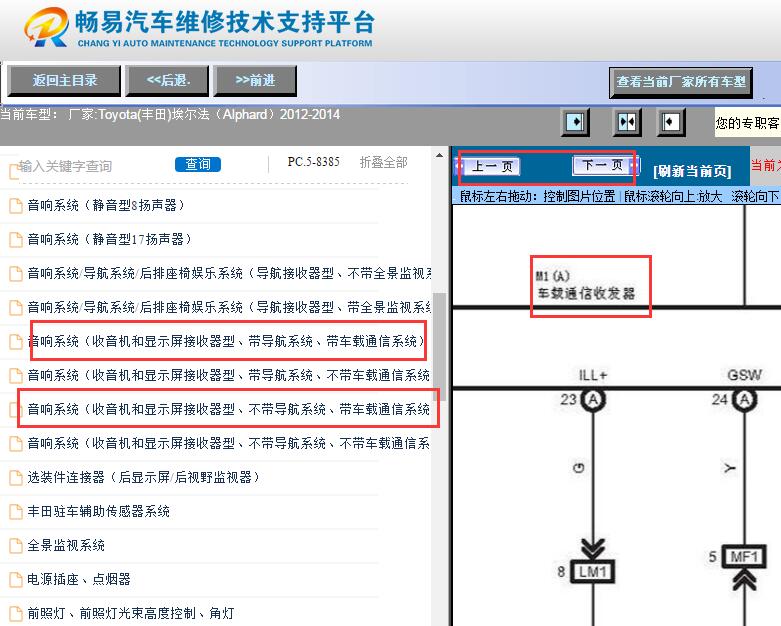This screenshot has height=626, width=781.
Task: Click file icon beside 丰田驻车辅助传感器系统
Action: [x=16, y=511]
